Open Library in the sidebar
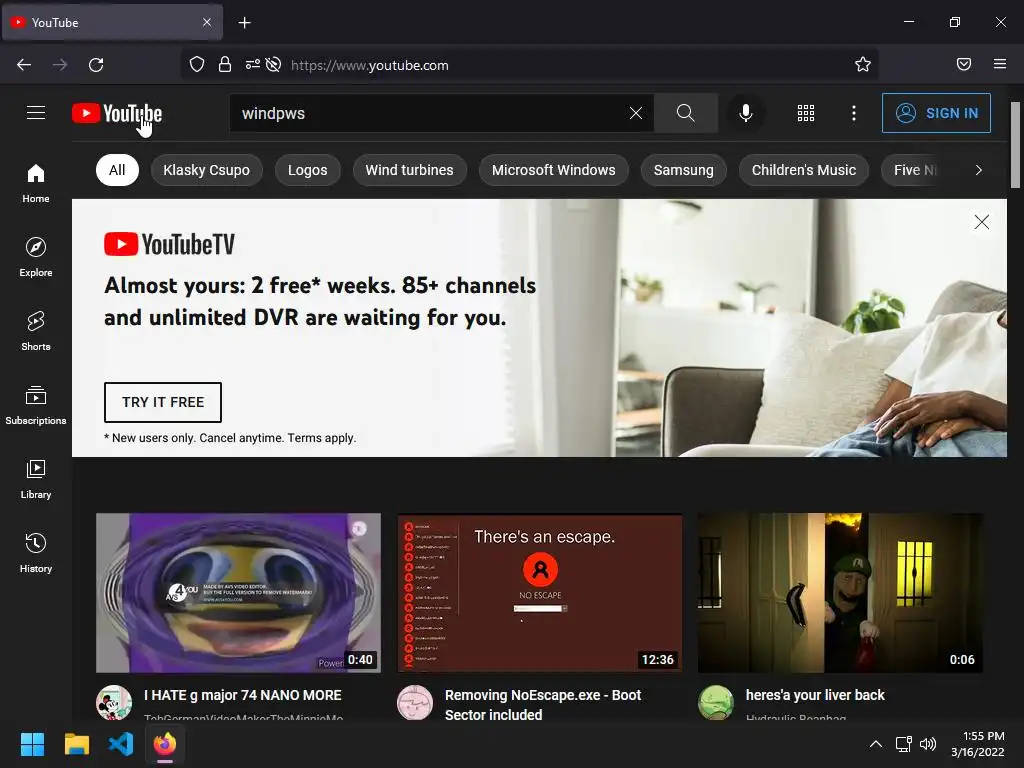Image resolution: width=1024 pixels, height=768 pixels. click(x=36, y=479)
